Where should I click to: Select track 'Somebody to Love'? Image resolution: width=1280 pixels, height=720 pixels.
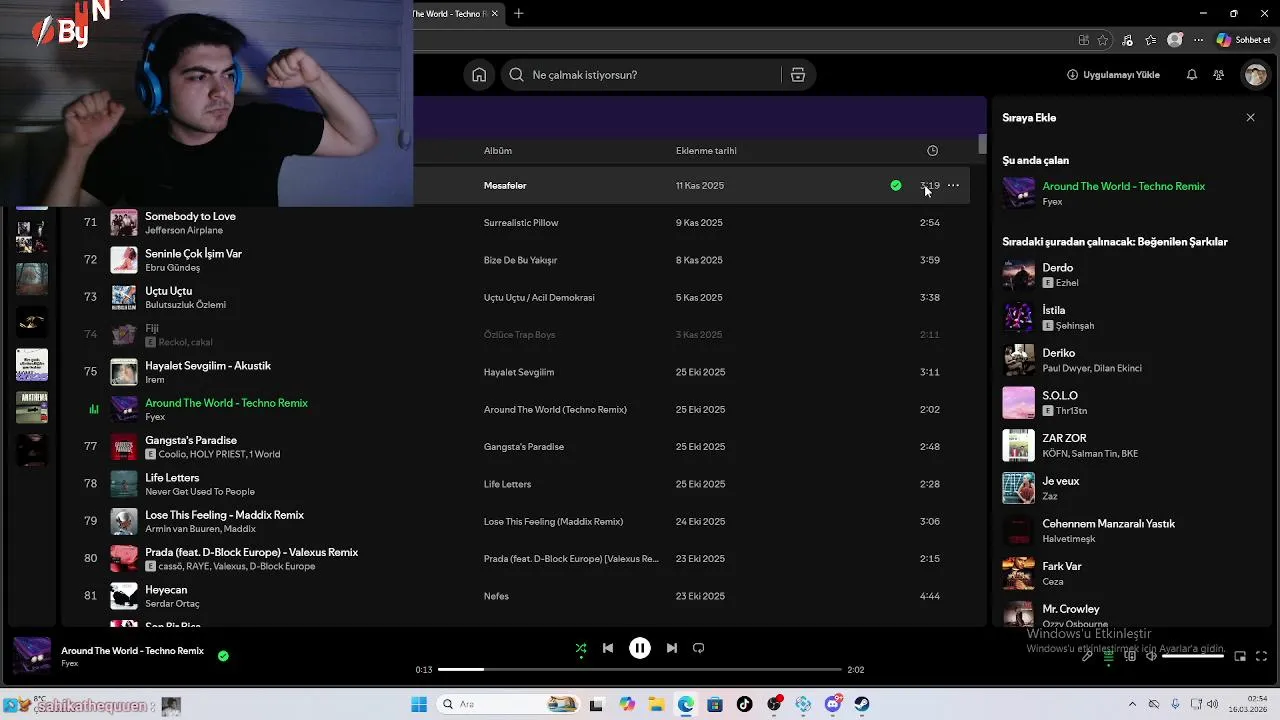190,216
